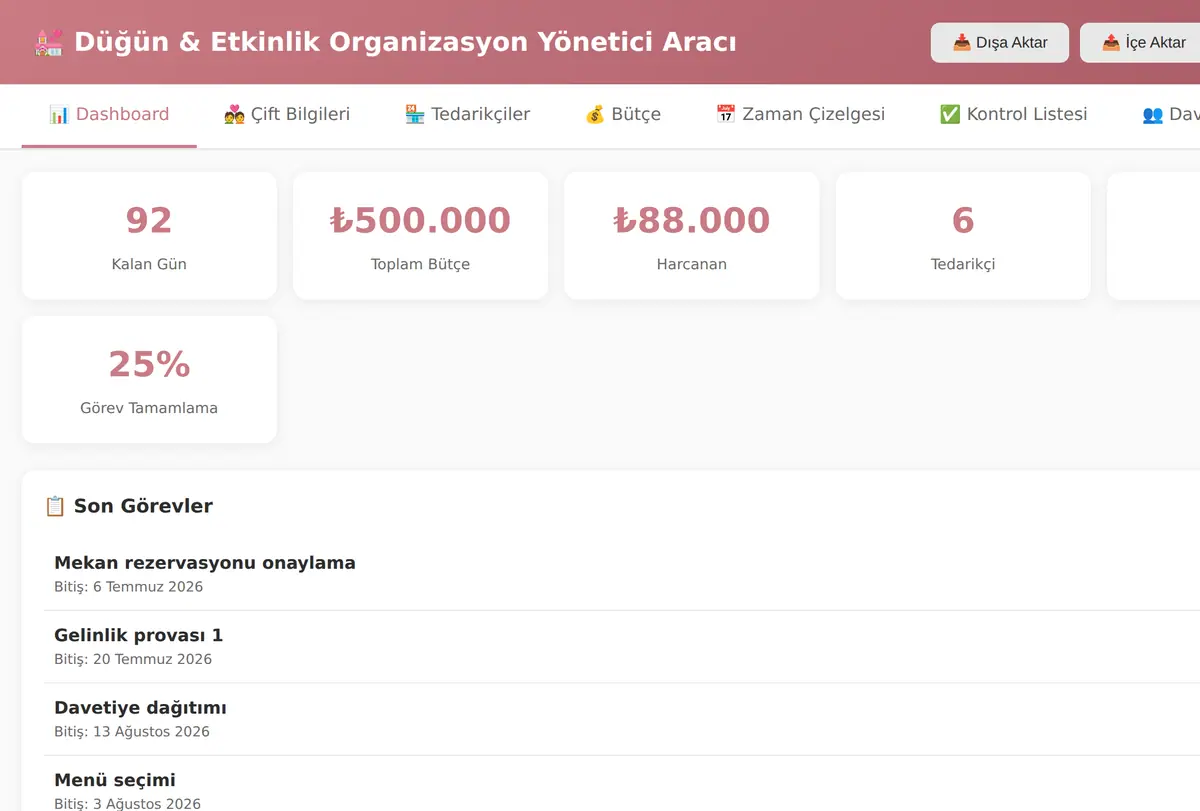The width and height of the screenshot is (1200, 811).
Task: Click the people icon on the guests tab
Action: pyautogui.click(x=1152, y=114)
